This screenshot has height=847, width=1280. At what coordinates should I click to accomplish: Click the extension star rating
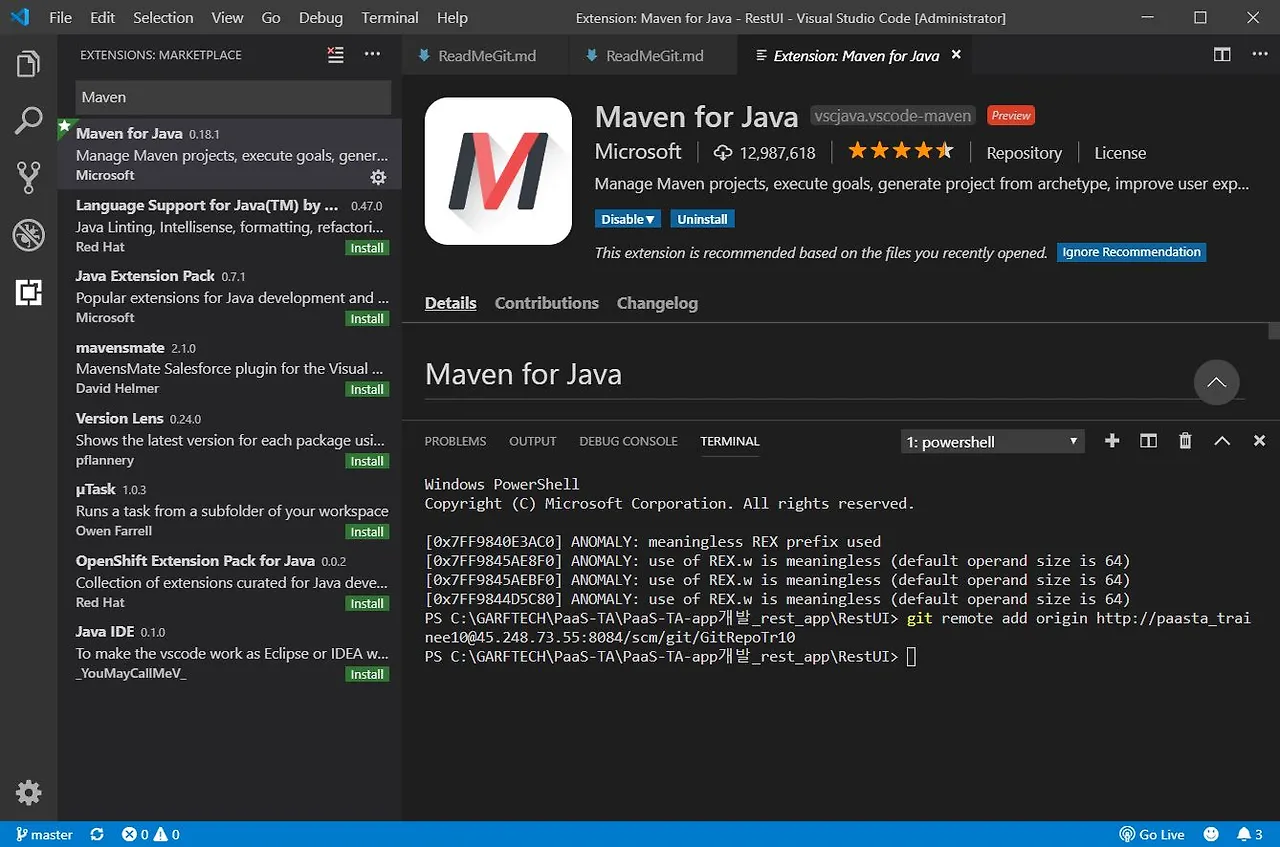901,152
